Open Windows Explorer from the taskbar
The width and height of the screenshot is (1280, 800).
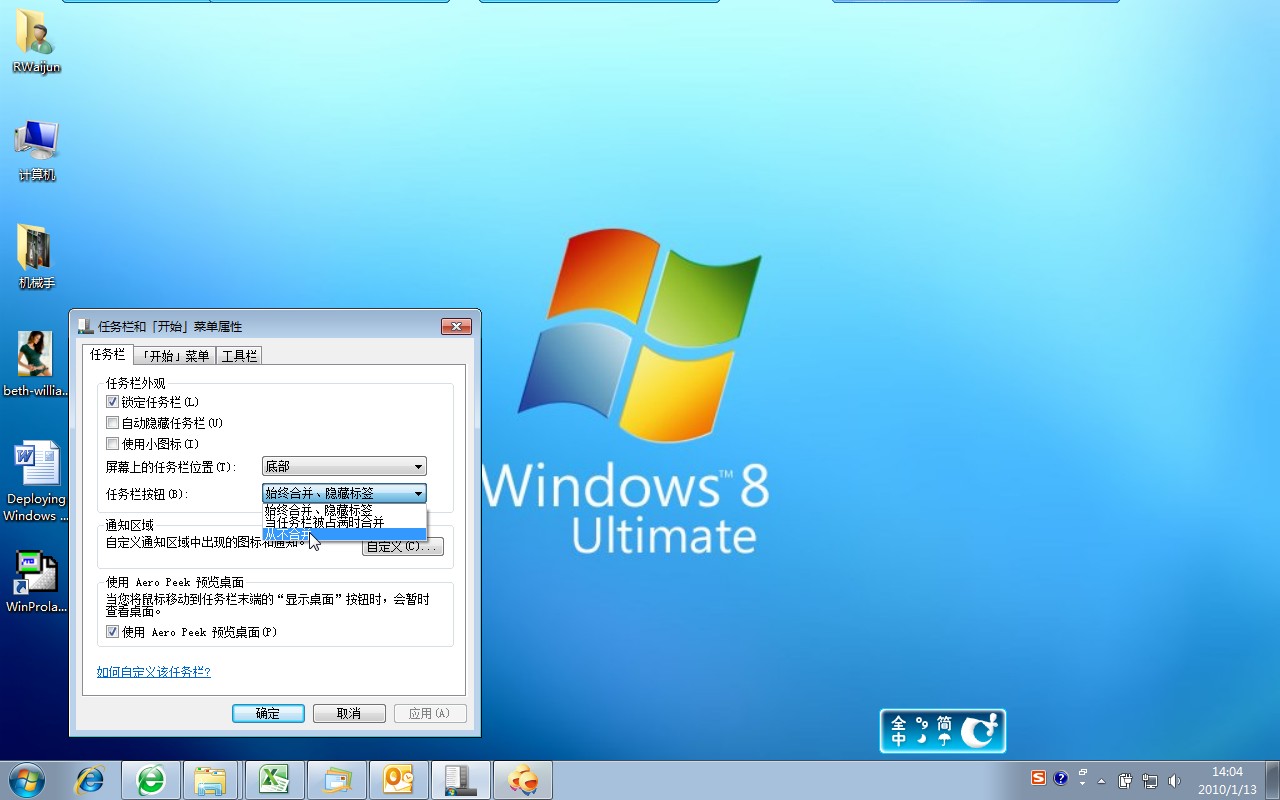click(x=211, y=779)
